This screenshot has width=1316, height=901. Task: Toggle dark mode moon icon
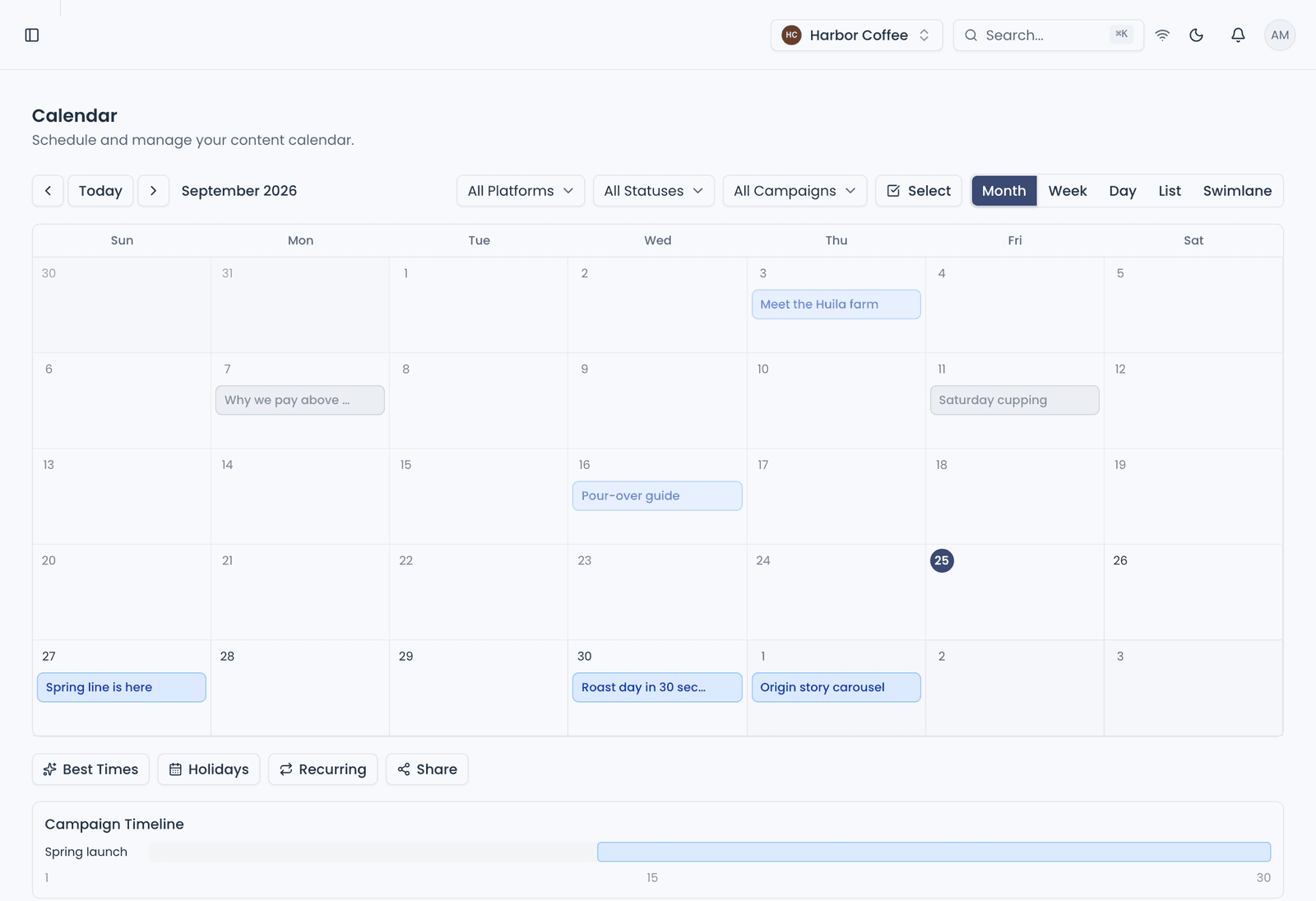(1197, 35)
